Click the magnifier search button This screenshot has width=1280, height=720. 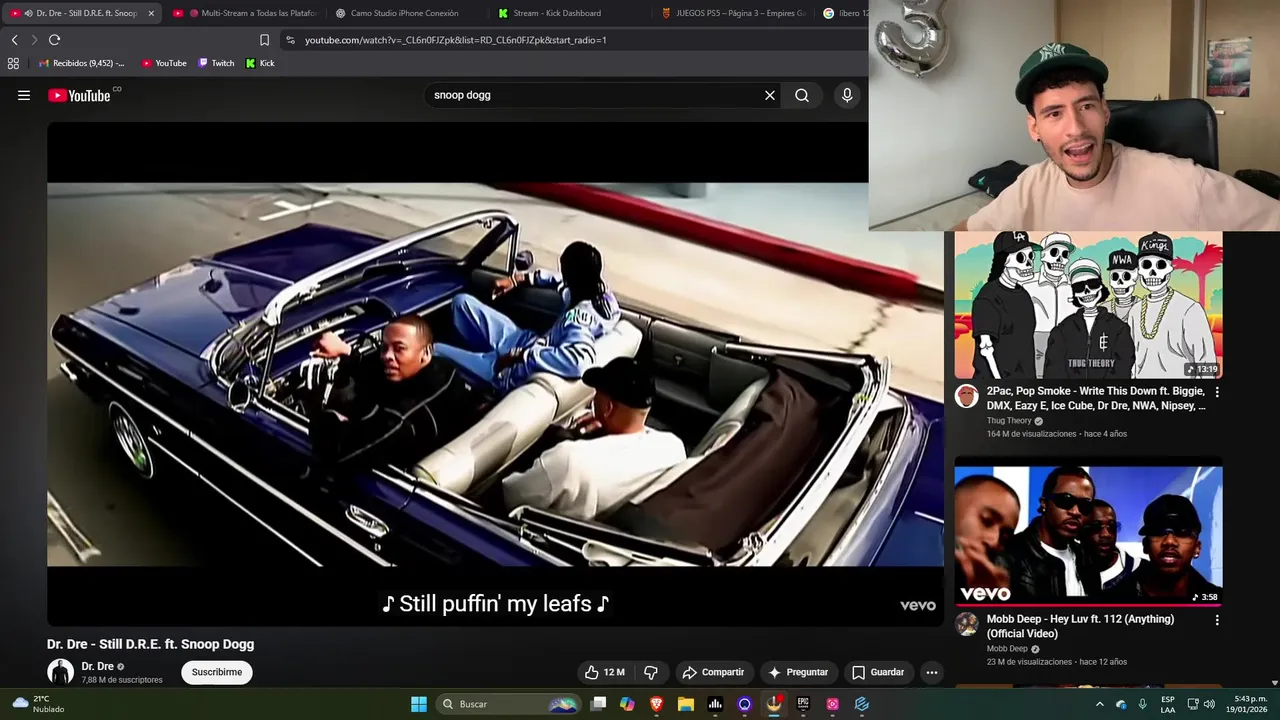click(x=802, y=95)
